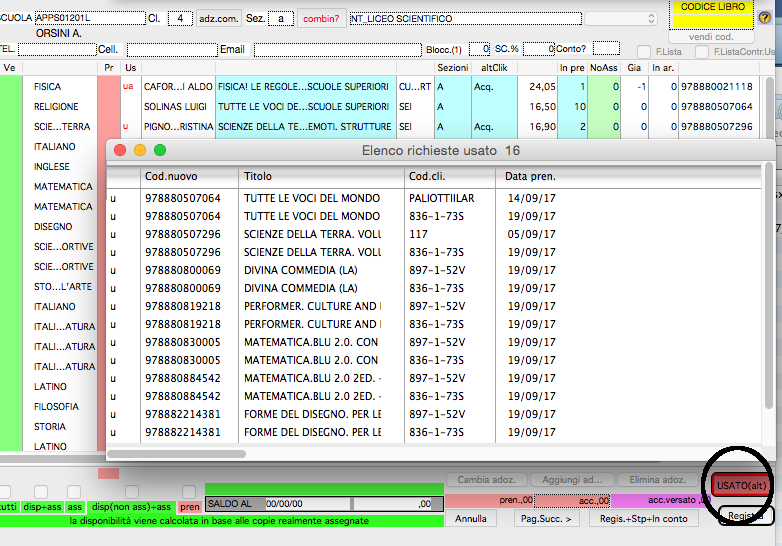Toggle the F.Lista checkbox
Viewport: 782px width, 546px height.
[644, 52]
